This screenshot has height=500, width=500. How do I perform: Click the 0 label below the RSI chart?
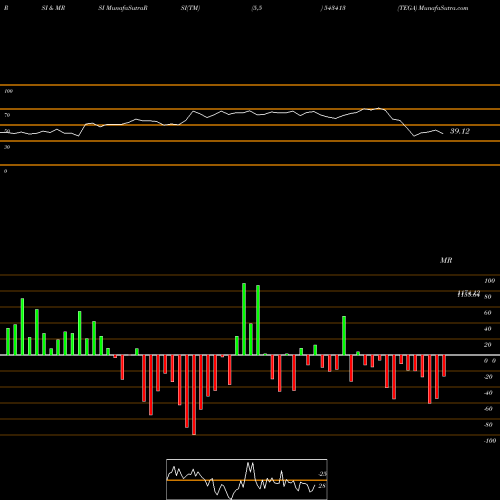tap(5, 171)
